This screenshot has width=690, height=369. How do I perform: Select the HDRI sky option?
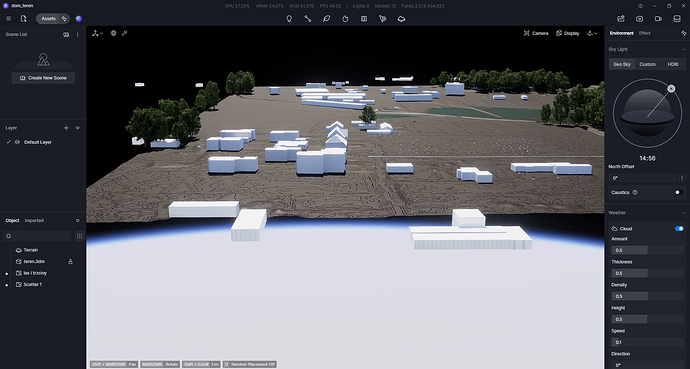click(673, 64)
